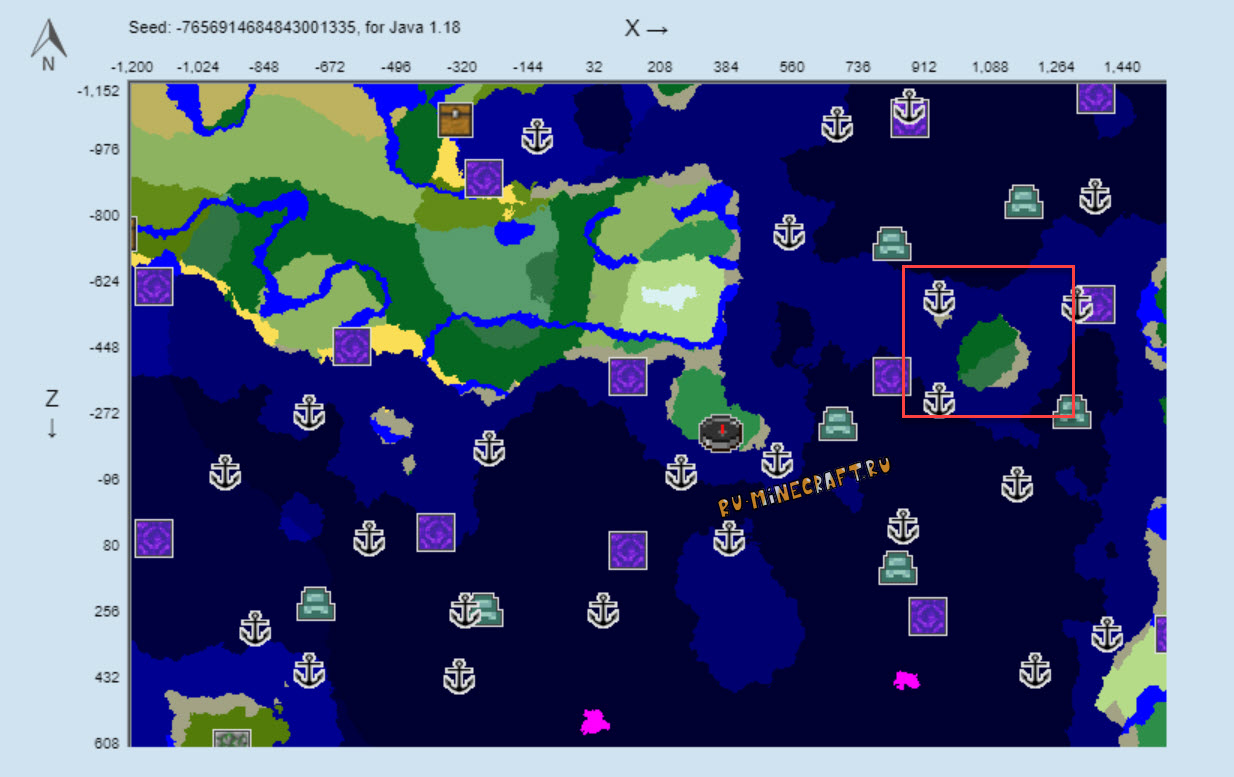Viewport: 1234px width, 777px height.
Task: Select shipwreck anchor southeast of the spawn compass
Action: pos(777,461)
